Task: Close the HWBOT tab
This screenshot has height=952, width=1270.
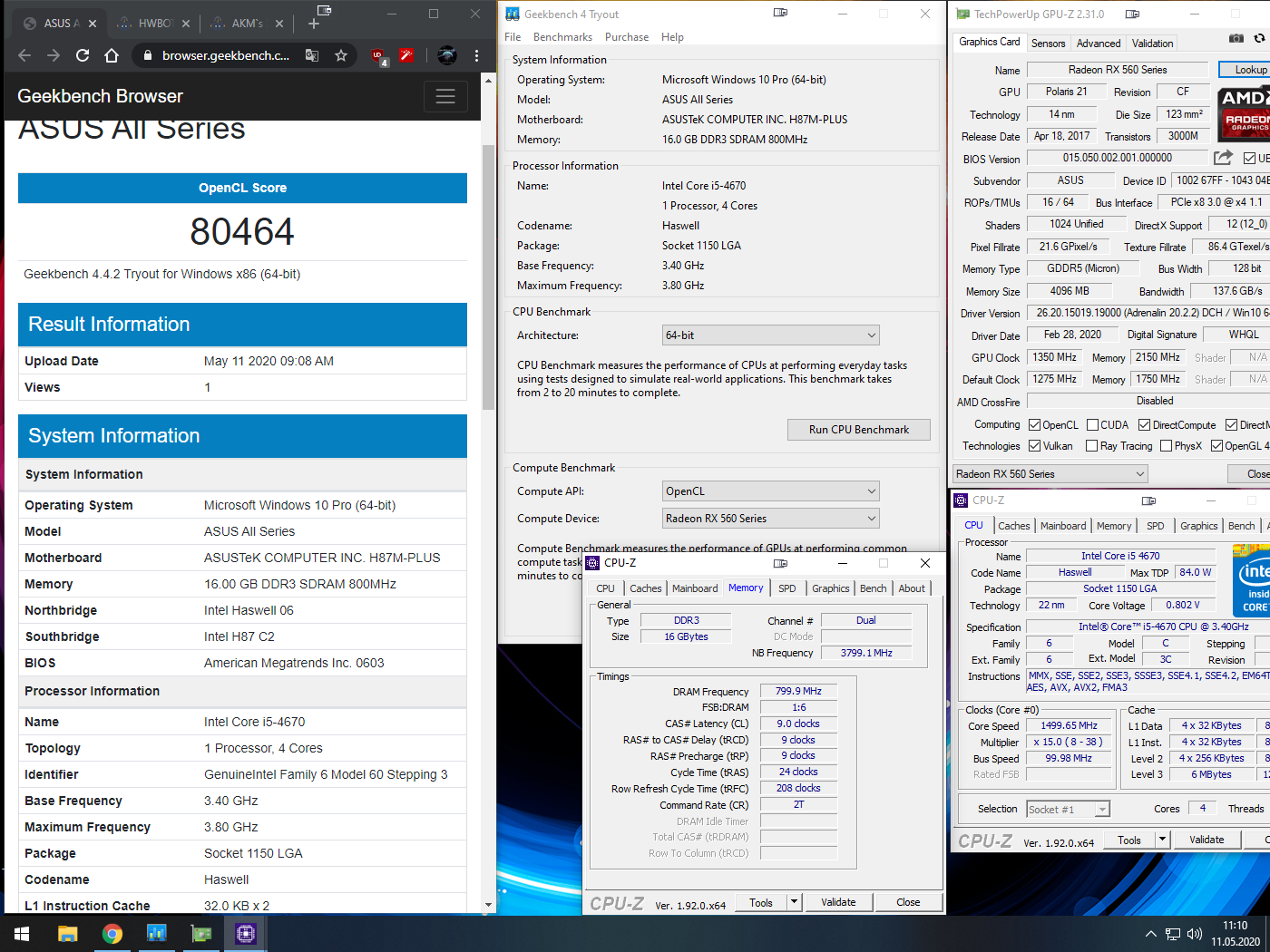Action: click(x=186, y=24)
